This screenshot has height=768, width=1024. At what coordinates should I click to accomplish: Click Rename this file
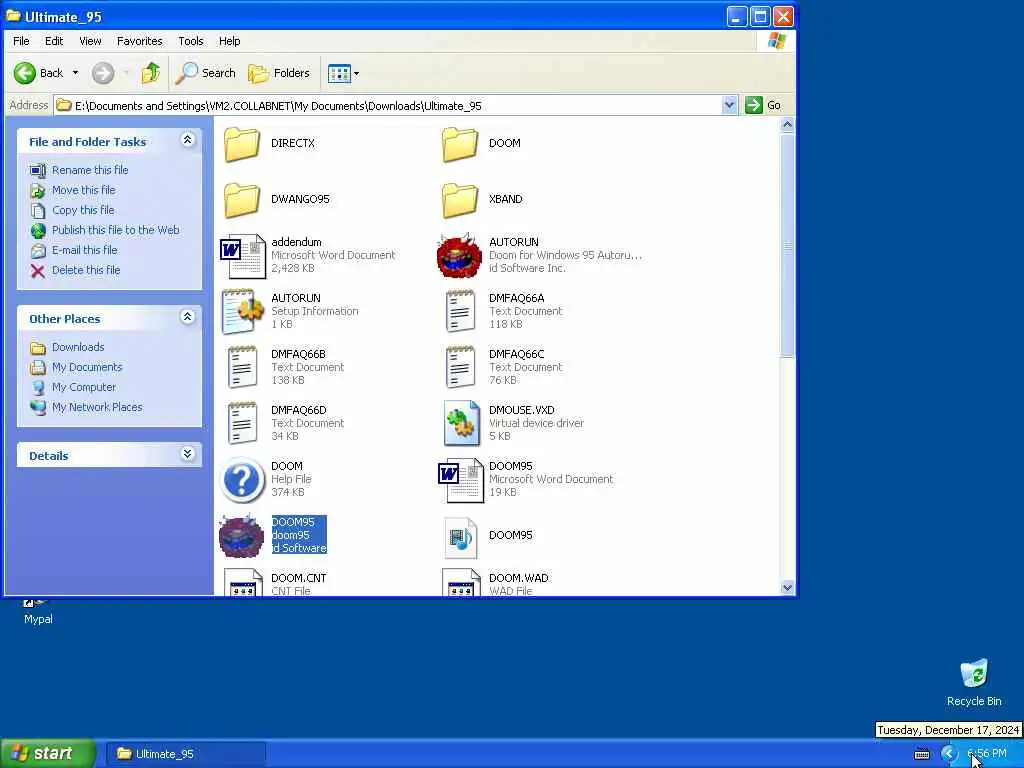[90, 170]
